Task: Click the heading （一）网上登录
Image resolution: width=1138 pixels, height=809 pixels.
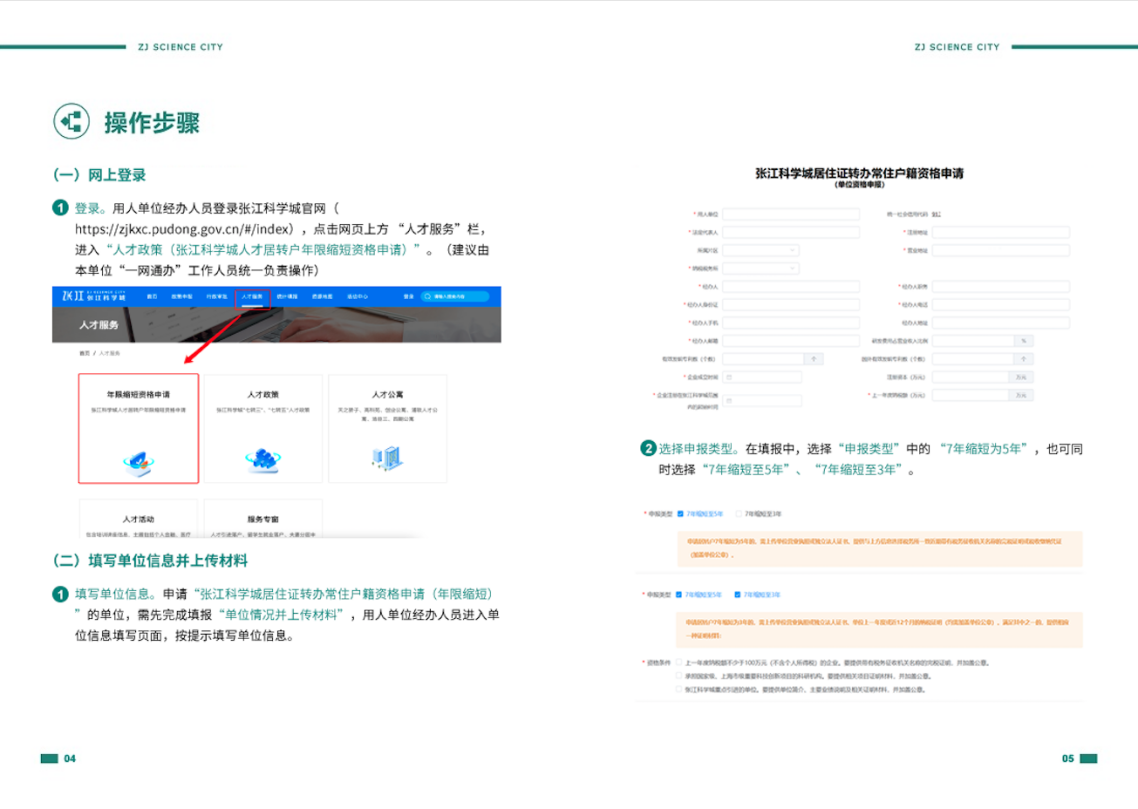Action: 99,175
